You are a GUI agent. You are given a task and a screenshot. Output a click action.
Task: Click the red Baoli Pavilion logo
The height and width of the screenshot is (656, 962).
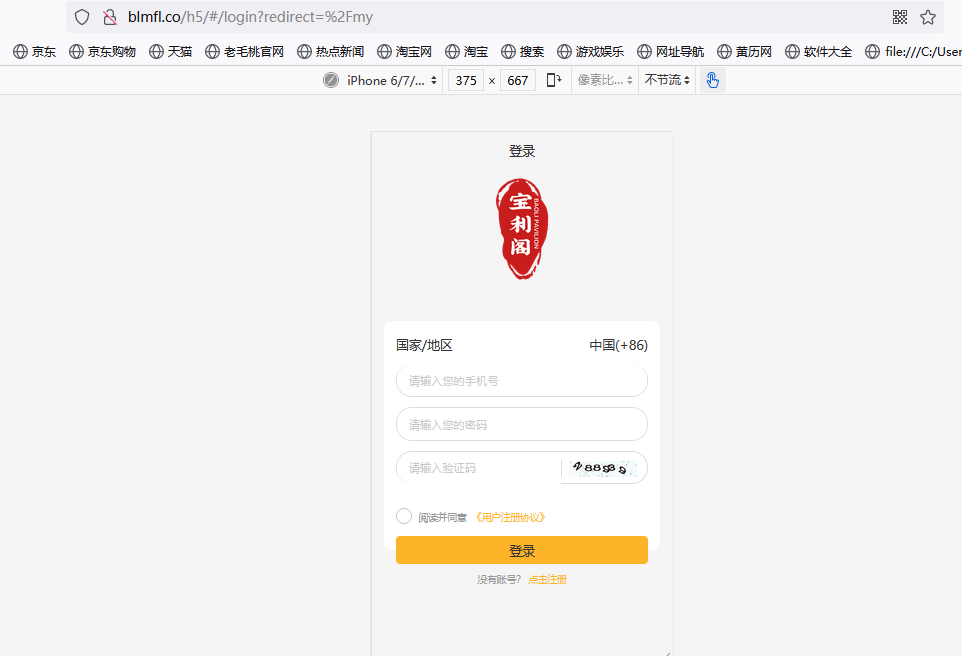[522, 229]
